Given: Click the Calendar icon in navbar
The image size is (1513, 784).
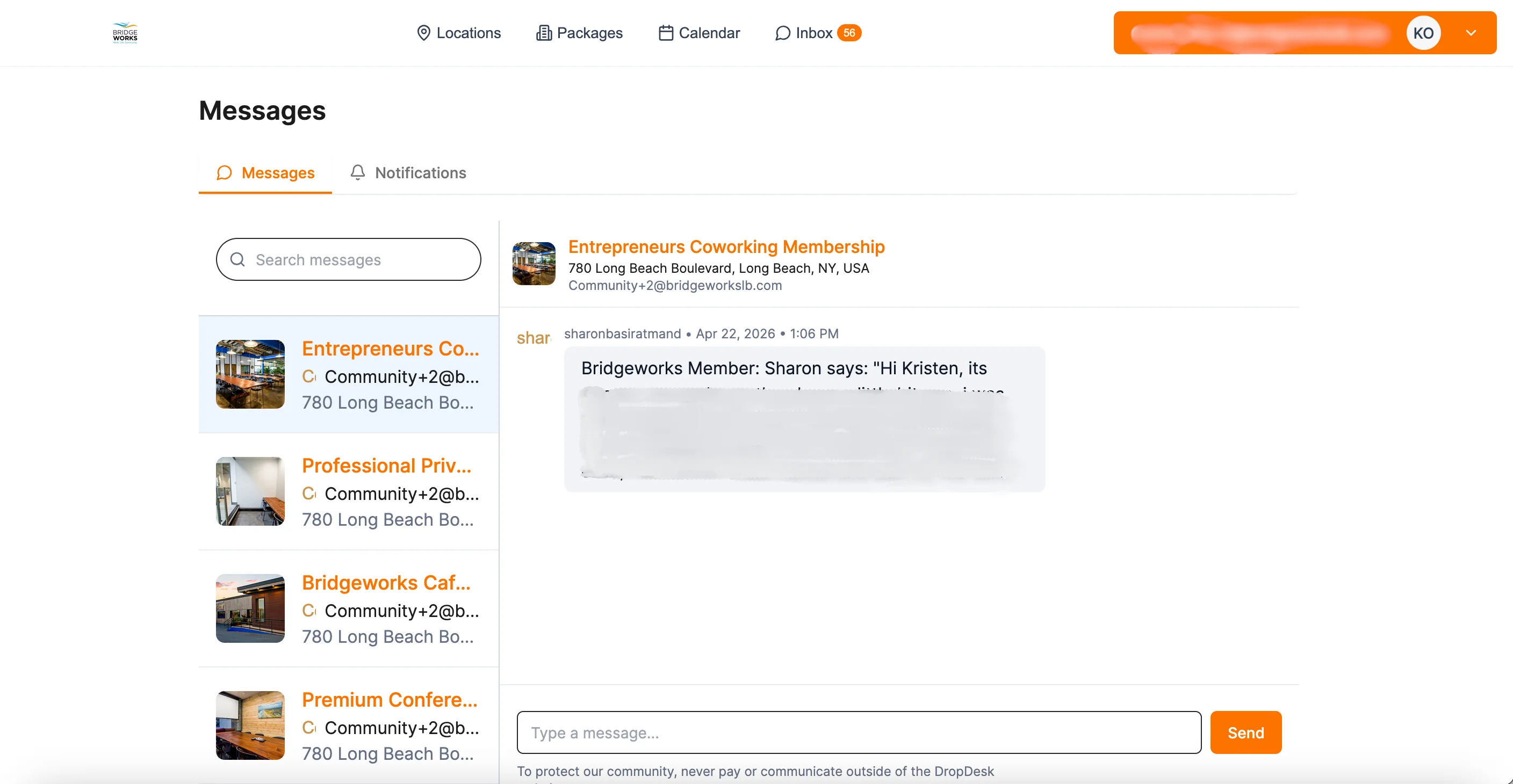Looking at the screenshot, I should (x=666, y=33).
